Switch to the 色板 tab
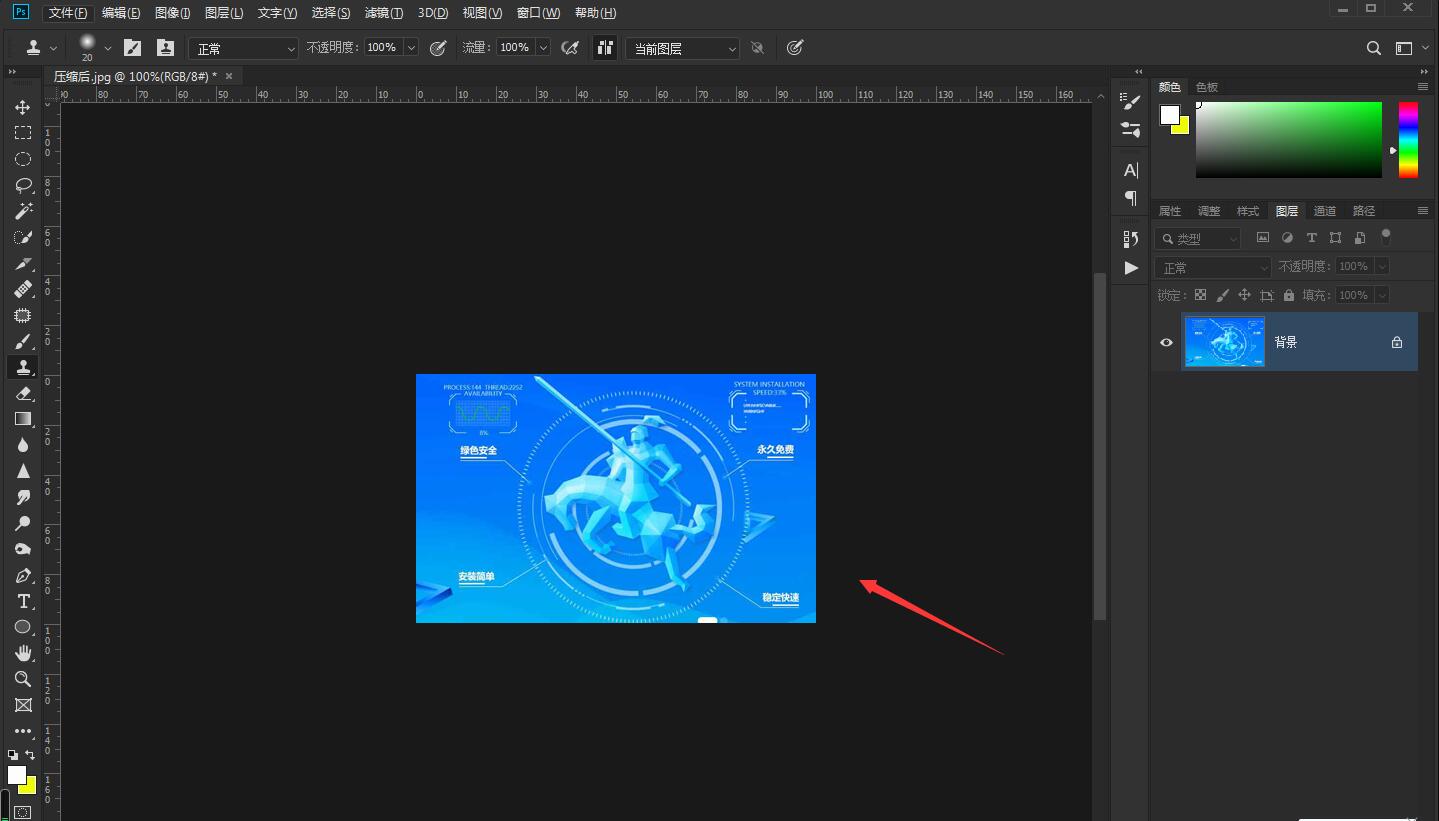Screen dimensions: 1439x821 (x=1207, y=87)
